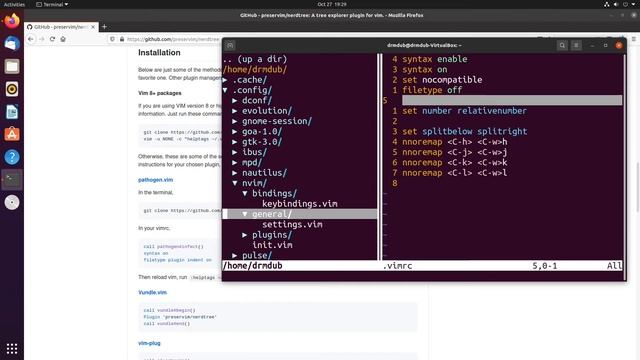Select keybindings.vim in the tree
This screenshot has height=360, width=640.
(x=300, y=204)
